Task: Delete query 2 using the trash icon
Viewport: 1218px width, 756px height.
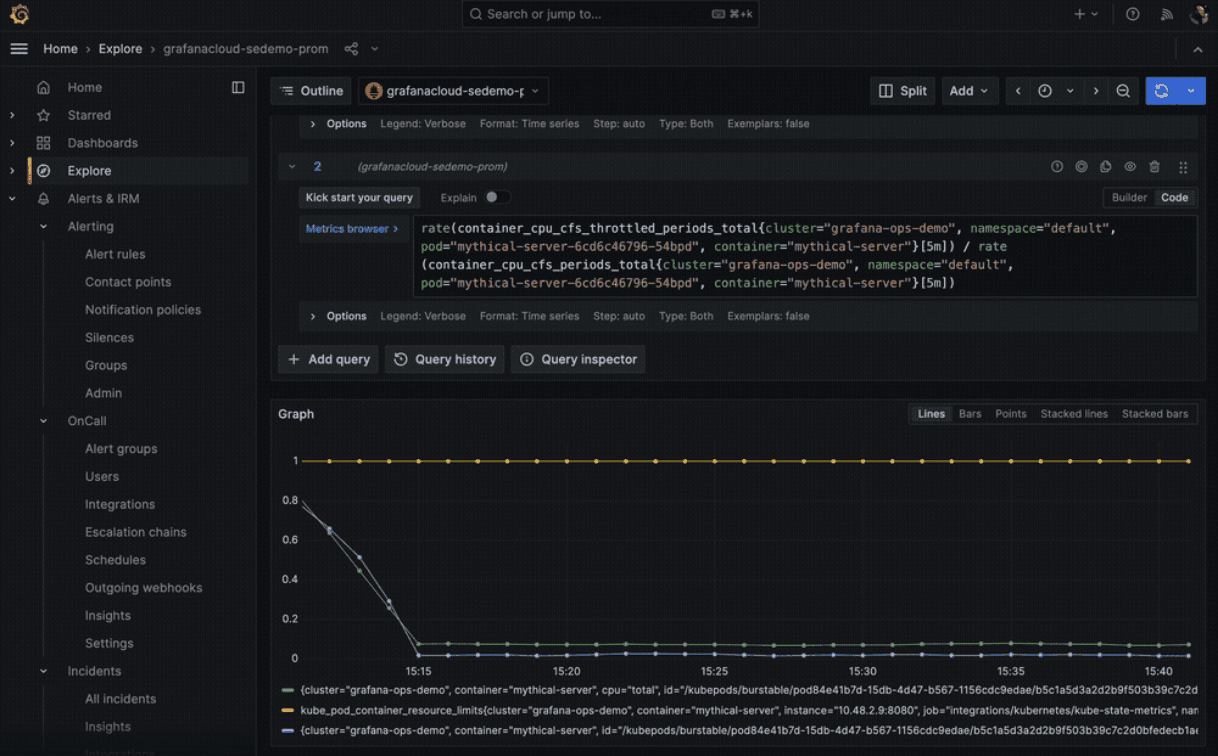Action: (1156, 166)
